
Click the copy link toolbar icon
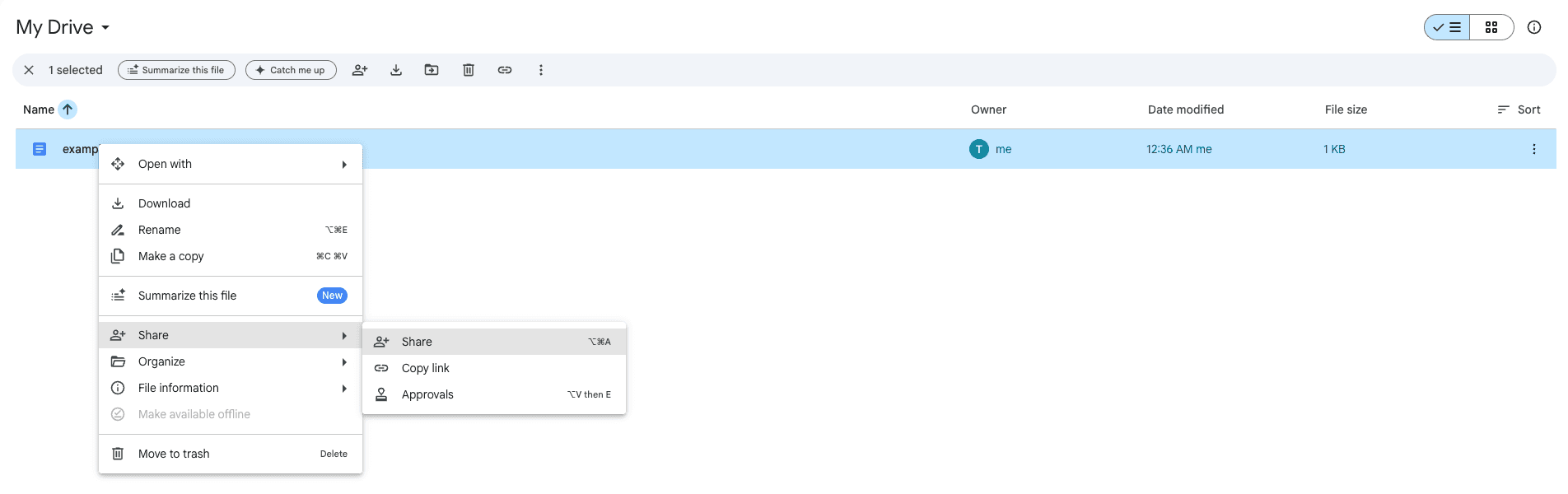pyautogui.click(x=505, y=70)
